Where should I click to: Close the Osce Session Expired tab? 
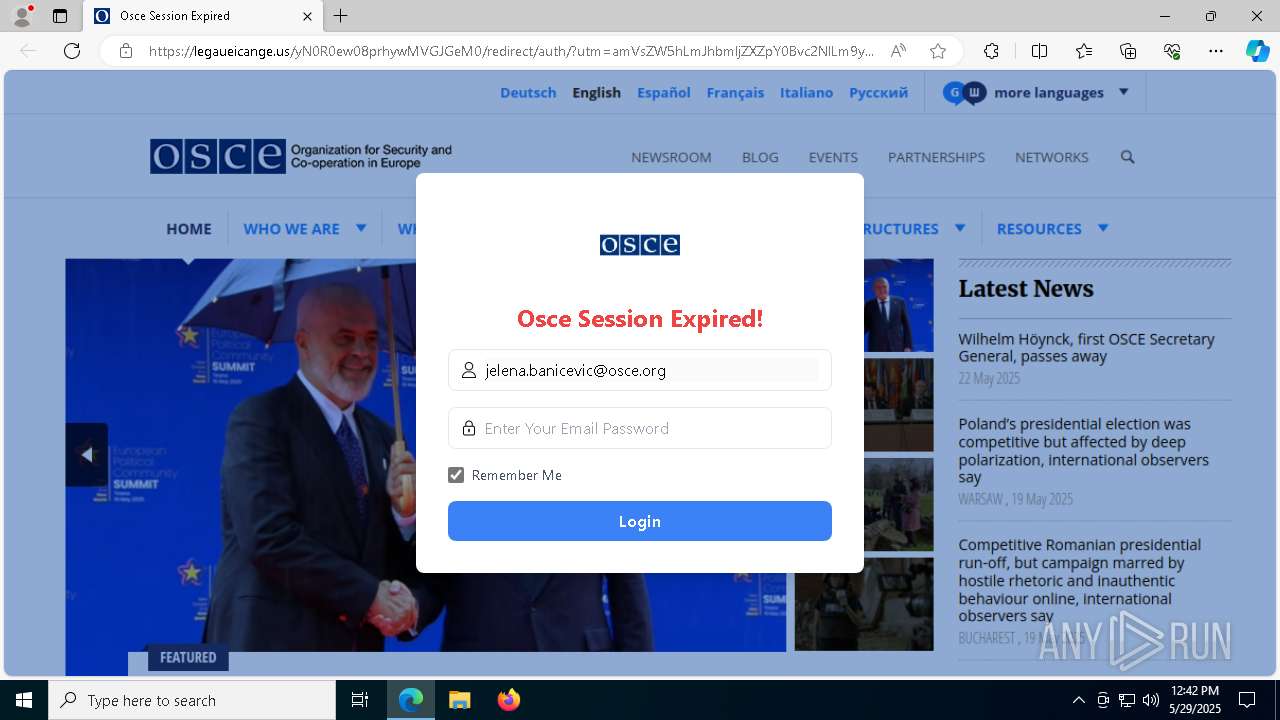click(307, 16)
